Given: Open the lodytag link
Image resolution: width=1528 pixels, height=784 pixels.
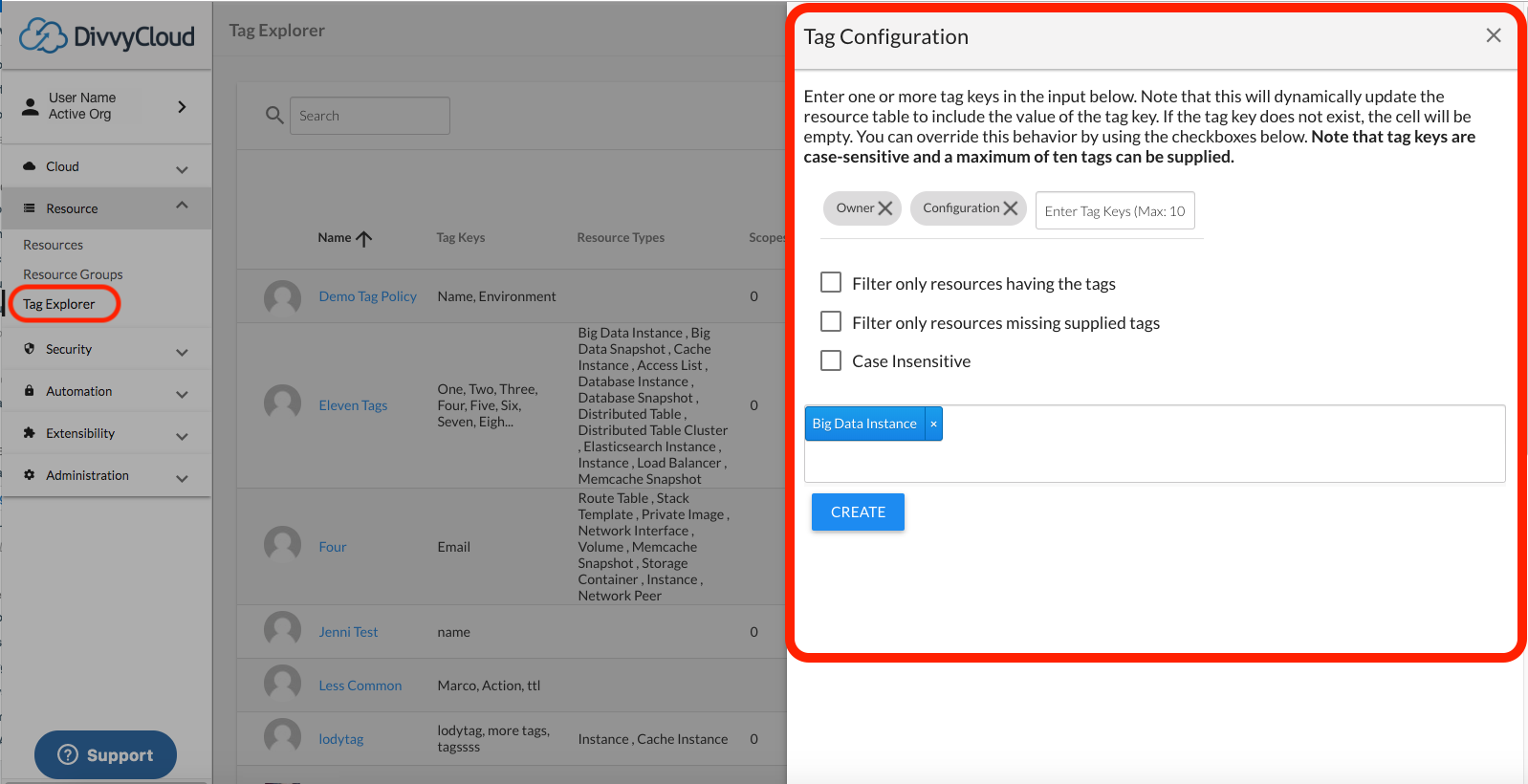Looking at the screenshot, I should (x=341, y=739).
